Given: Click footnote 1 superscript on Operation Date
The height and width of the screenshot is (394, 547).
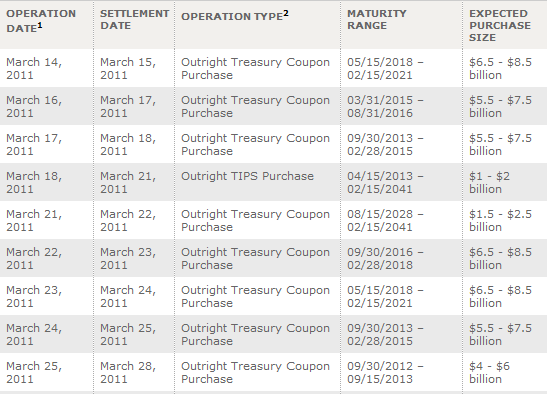Looking at the screenshot, I should (x=39, y=25).
